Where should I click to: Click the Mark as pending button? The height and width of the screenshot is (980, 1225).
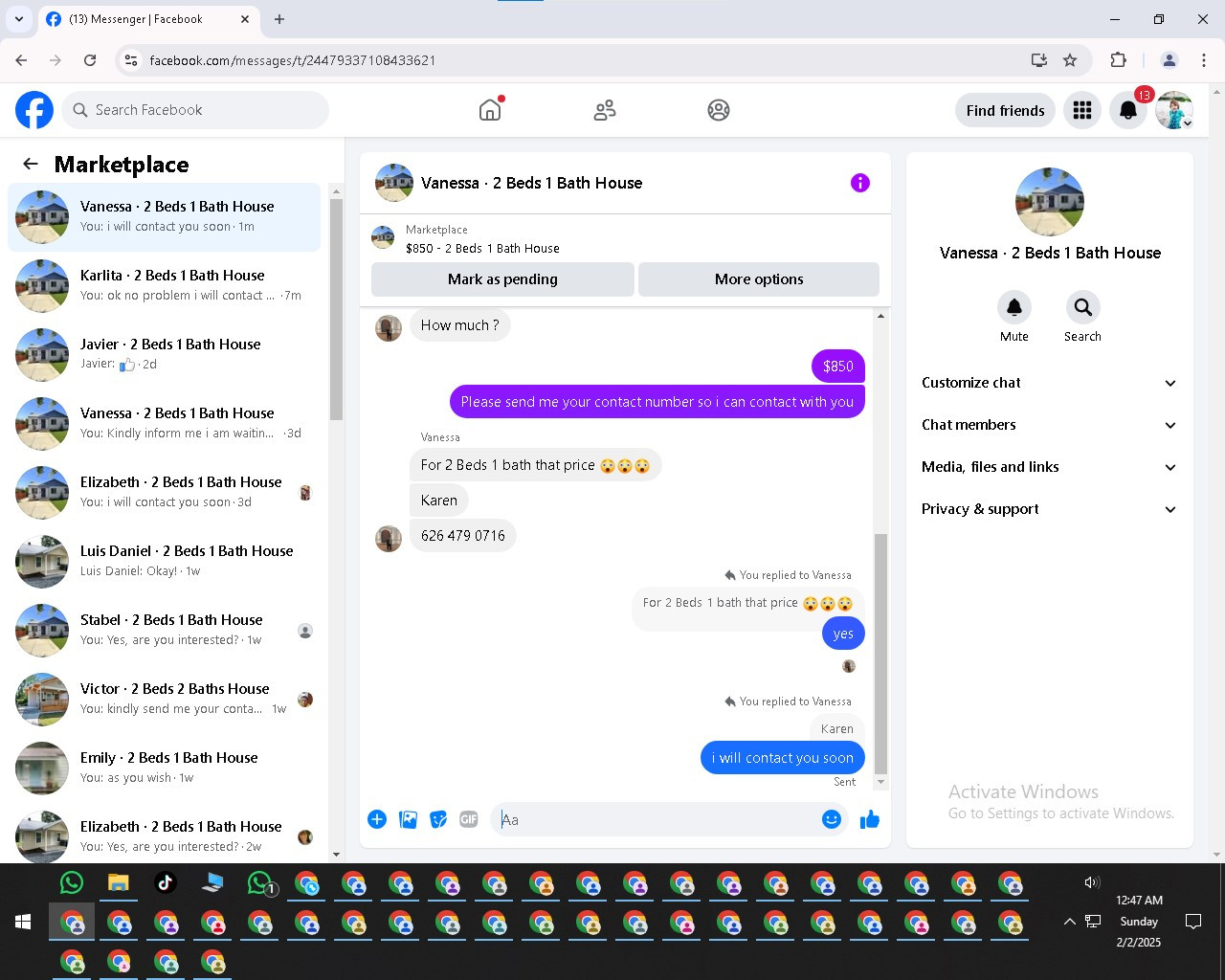pos(502,279)
